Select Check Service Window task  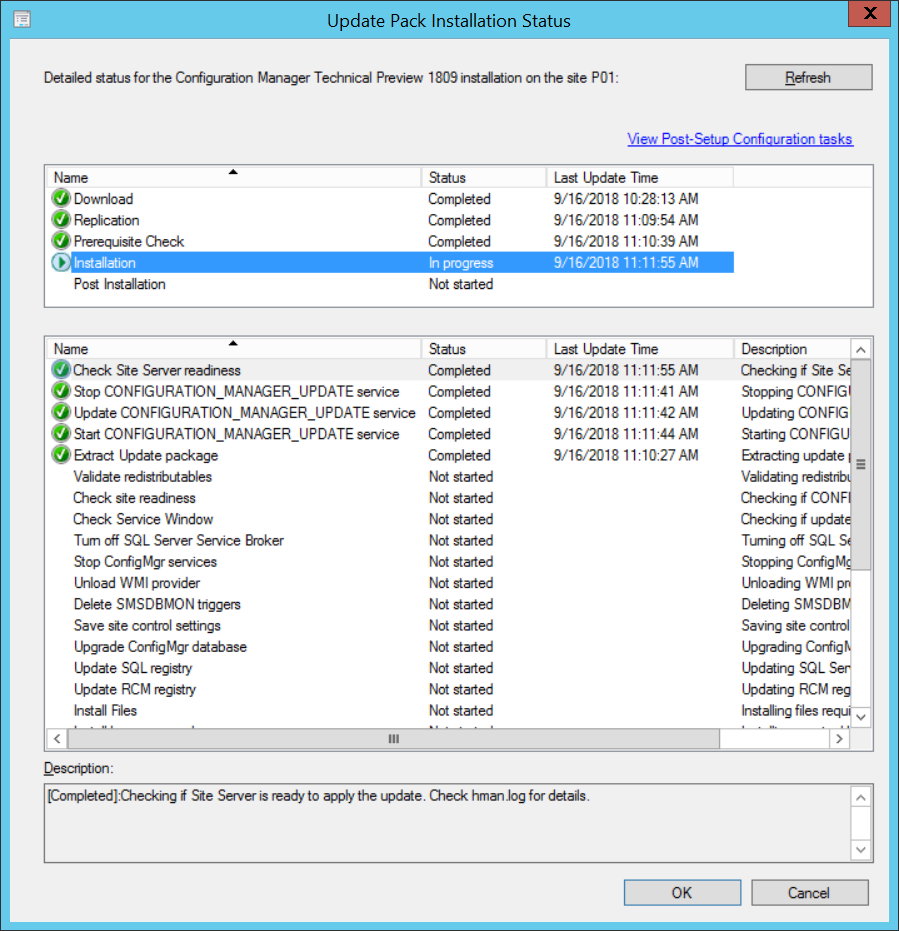point(448,520)
